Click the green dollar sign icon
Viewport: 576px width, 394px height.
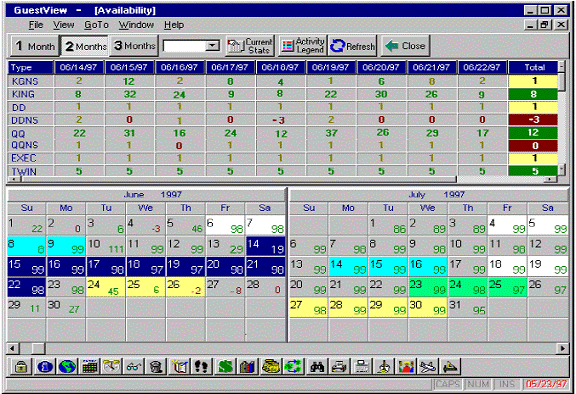tap(225, 366)
